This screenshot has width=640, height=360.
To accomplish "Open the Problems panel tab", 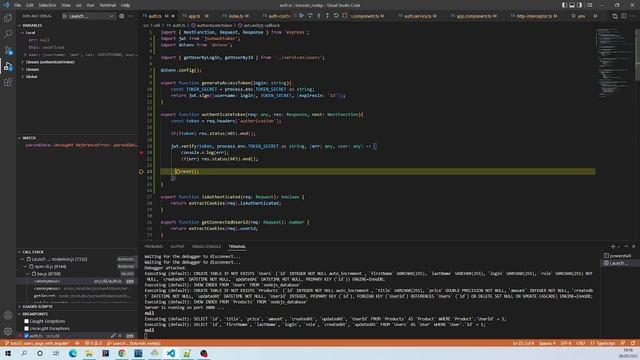I will tap(153, 247).
